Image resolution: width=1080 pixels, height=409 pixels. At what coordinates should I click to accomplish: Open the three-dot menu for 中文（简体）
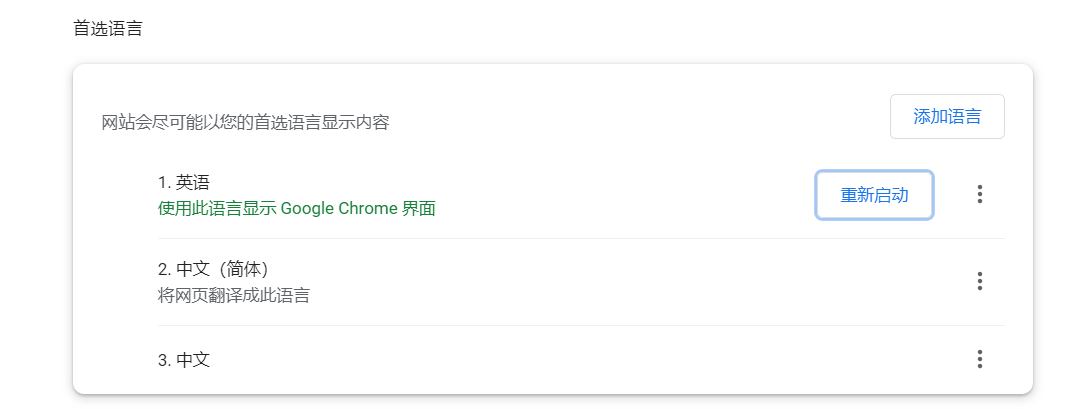click(x=979, y=281)
